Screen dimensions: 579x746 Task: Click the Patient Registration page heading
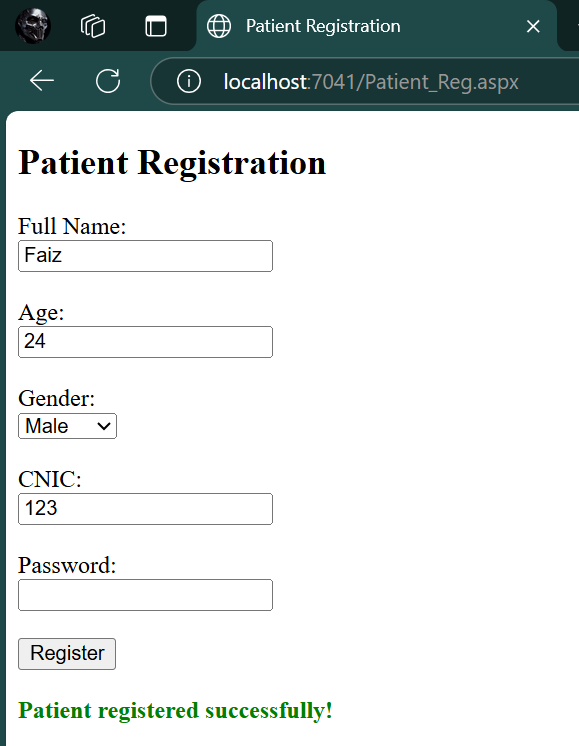(172, 164)
